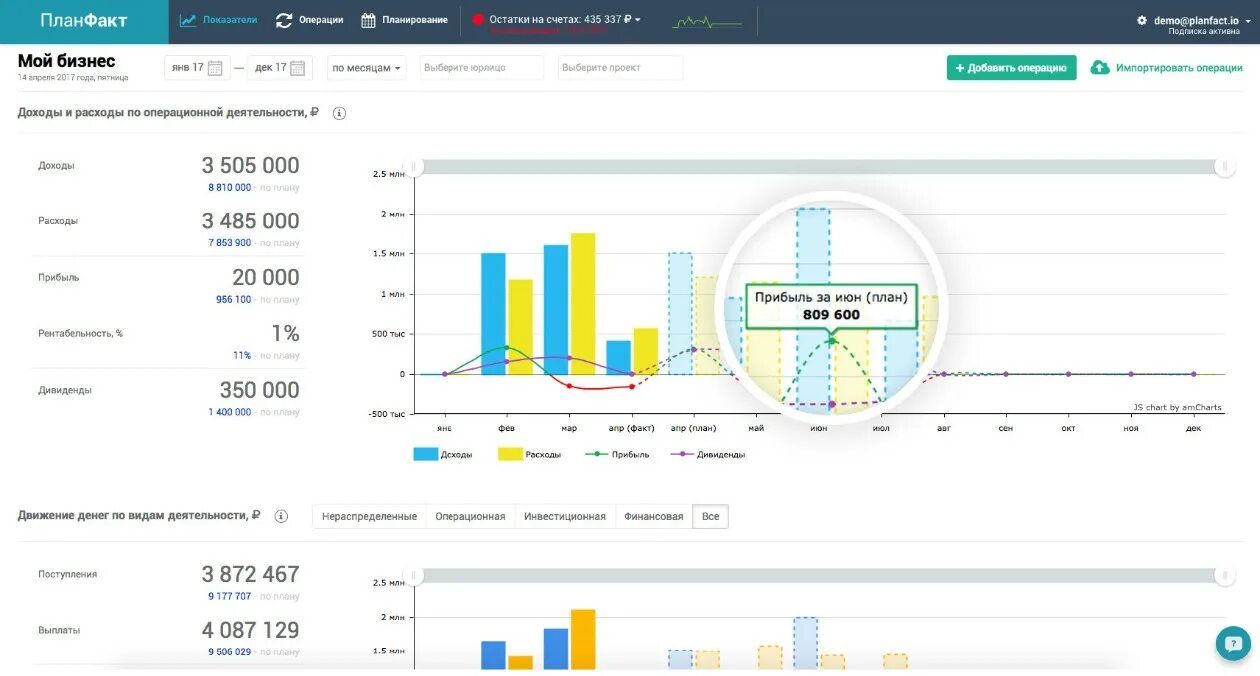The height and width of the screenshot is (676, 1260).
Task: Open the по месяцам dropdown
Action: click(365, 67)
